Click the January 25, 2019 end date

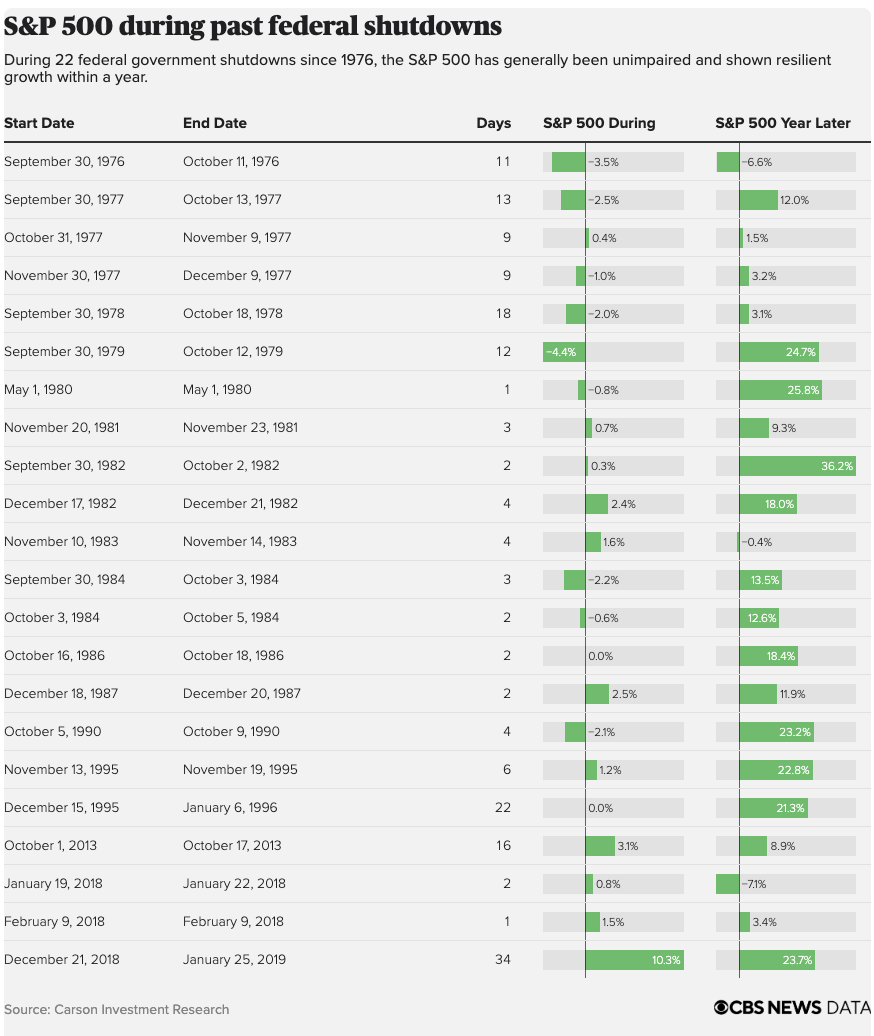(234, 960)
